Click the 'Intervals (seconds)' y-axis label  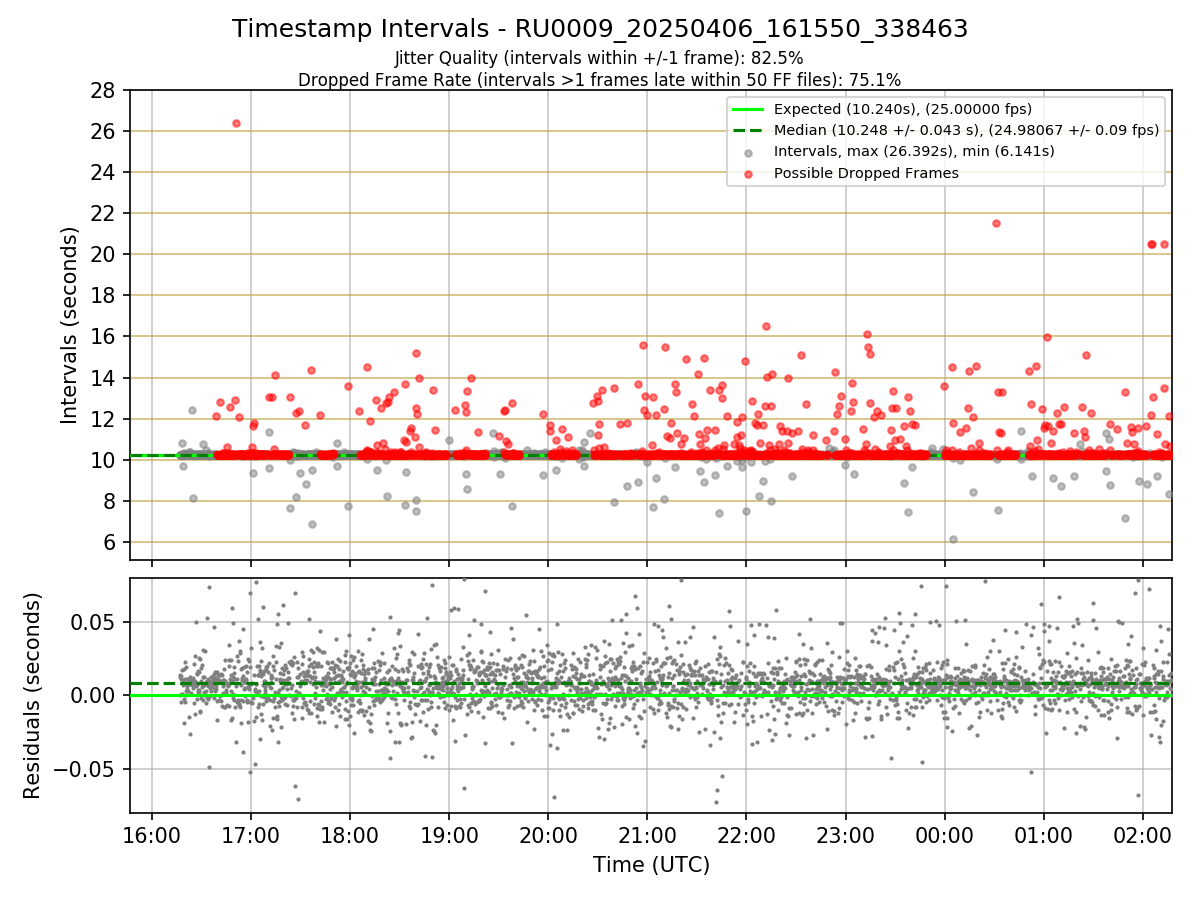(x=70, y=325)
